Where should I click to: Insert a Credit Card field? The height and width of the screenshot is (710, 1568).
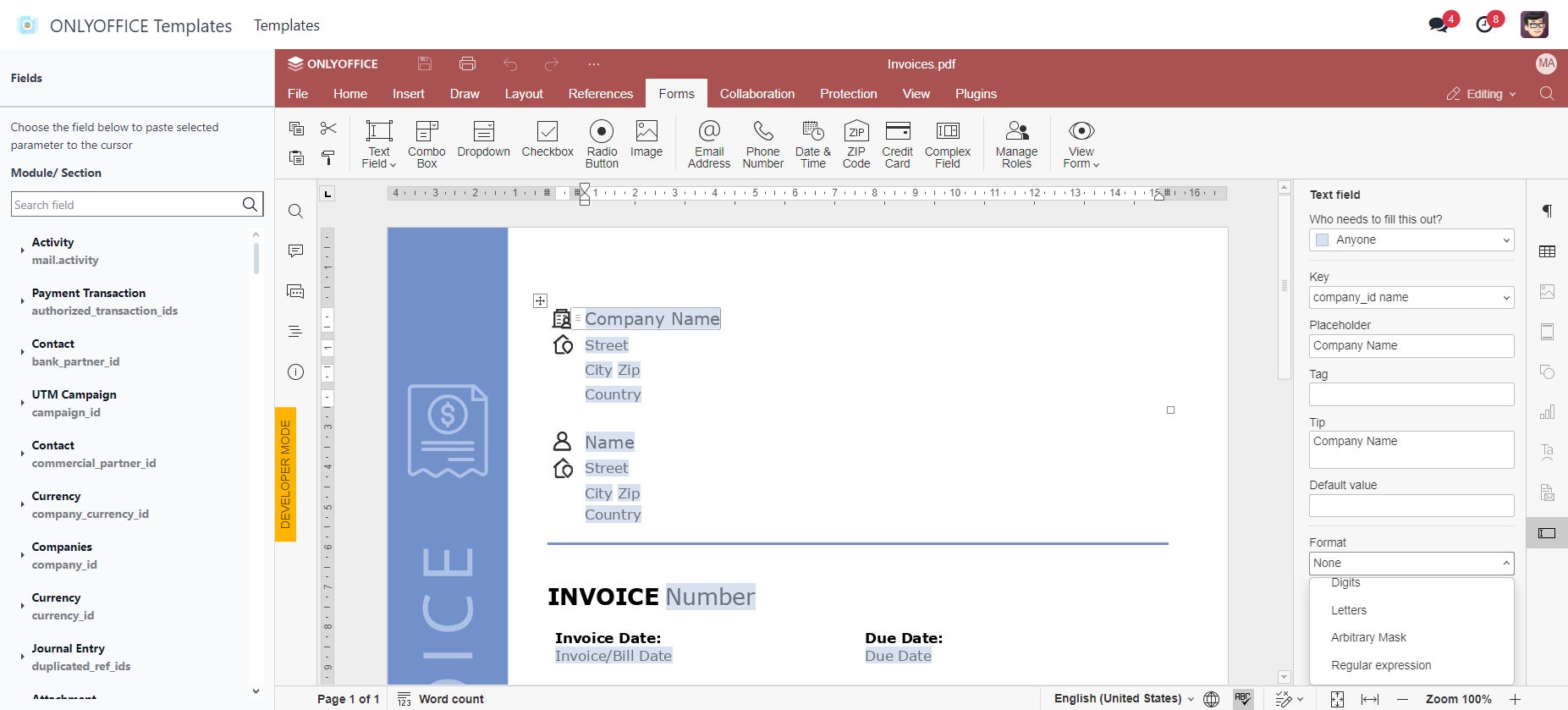point(896,143)
